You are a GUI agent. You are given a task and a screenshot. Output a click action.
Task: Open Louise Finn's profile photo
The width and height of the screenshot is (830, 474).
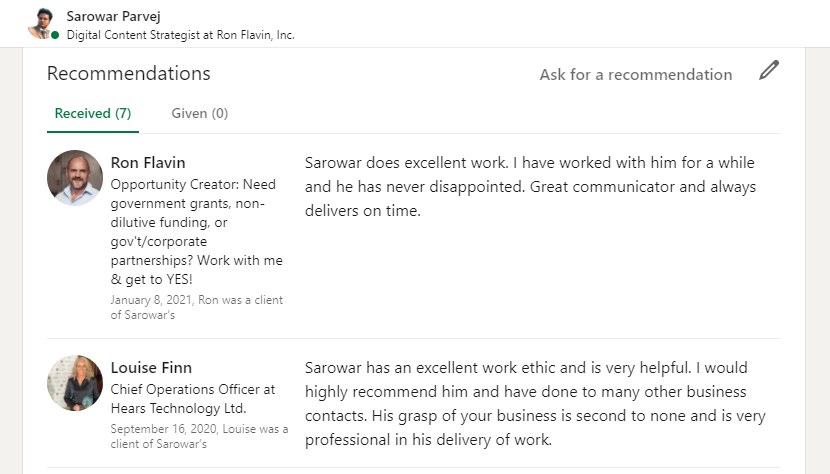click(75, 383)
